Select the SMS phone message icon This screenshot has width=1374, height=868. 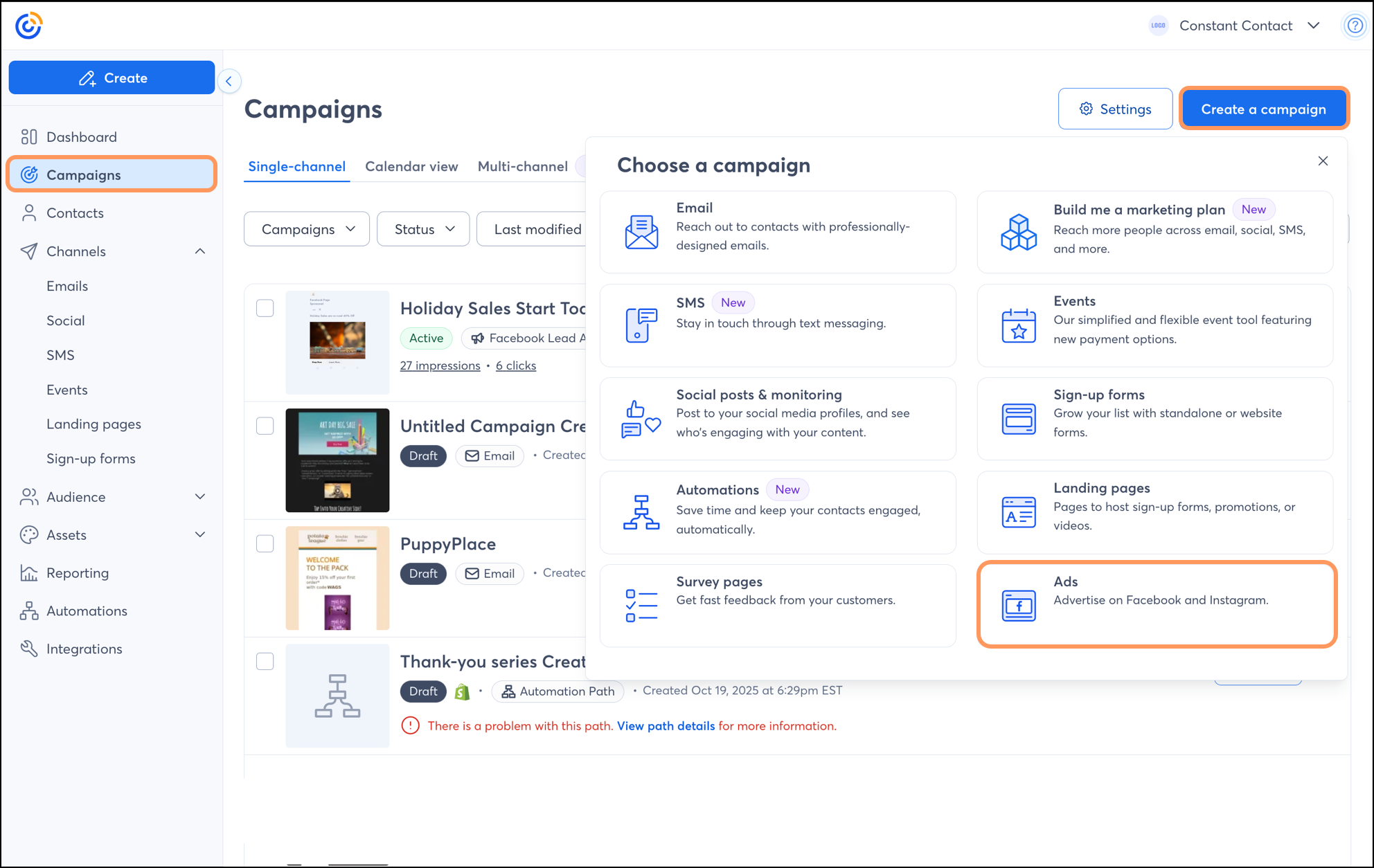coord(641,325)
